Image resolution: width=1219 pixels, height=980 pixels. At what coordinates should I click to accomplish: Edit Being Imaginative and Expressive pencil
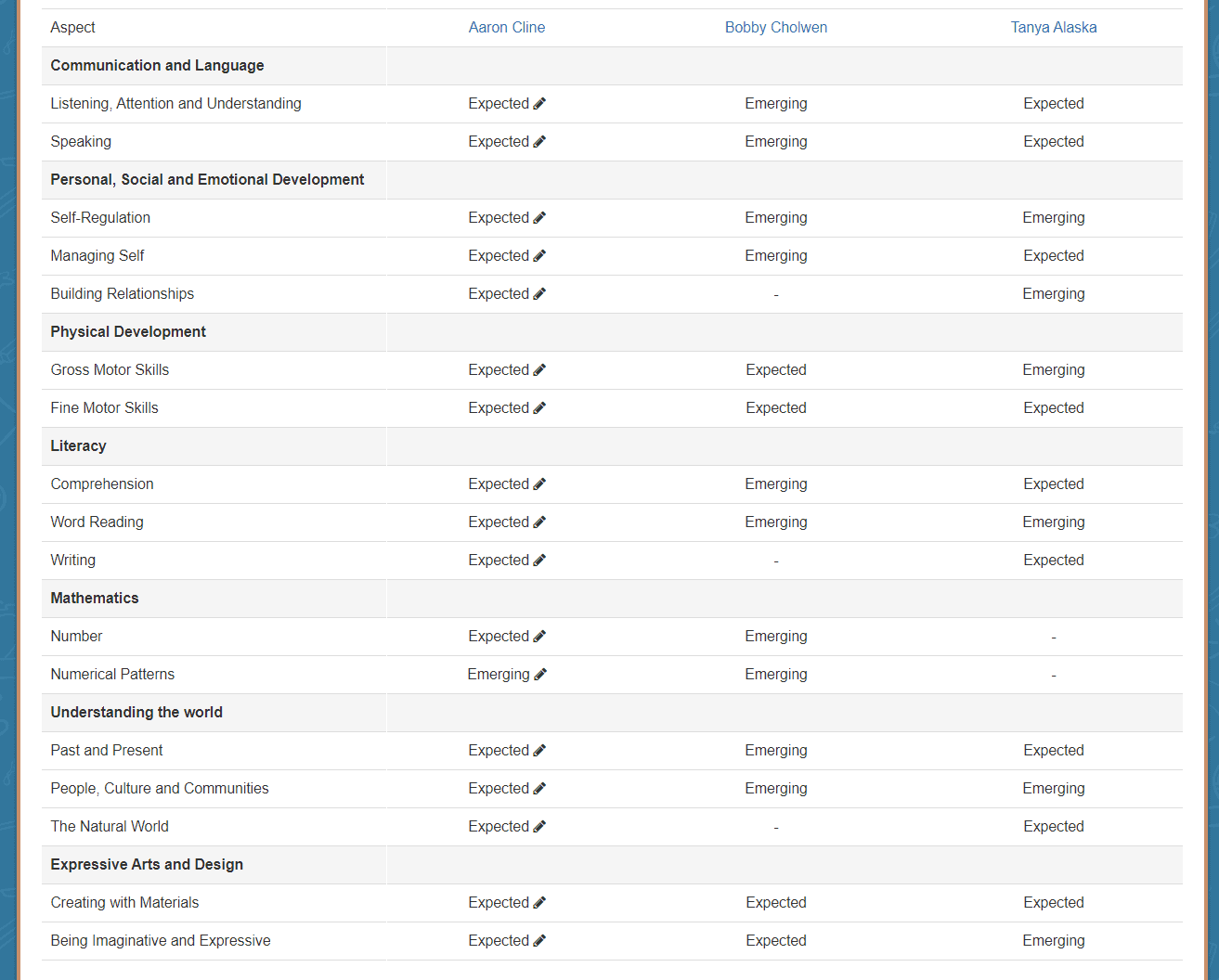pyautogui.click(x=539, y=941)
